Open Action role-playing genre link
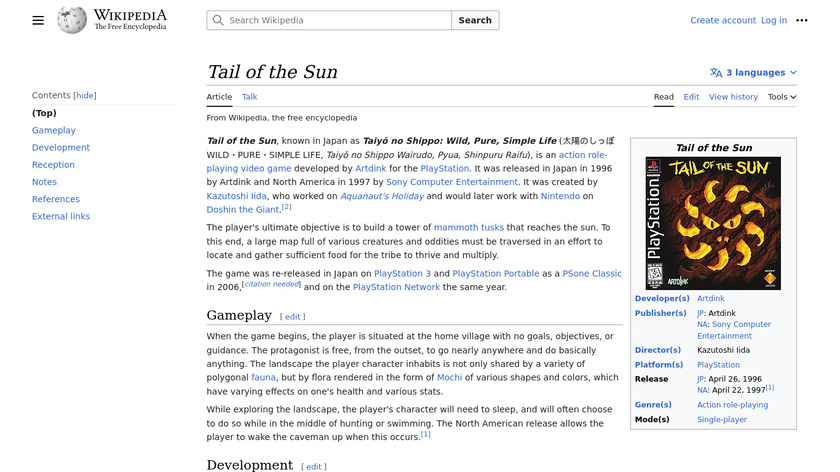 [x=732, y=405]
